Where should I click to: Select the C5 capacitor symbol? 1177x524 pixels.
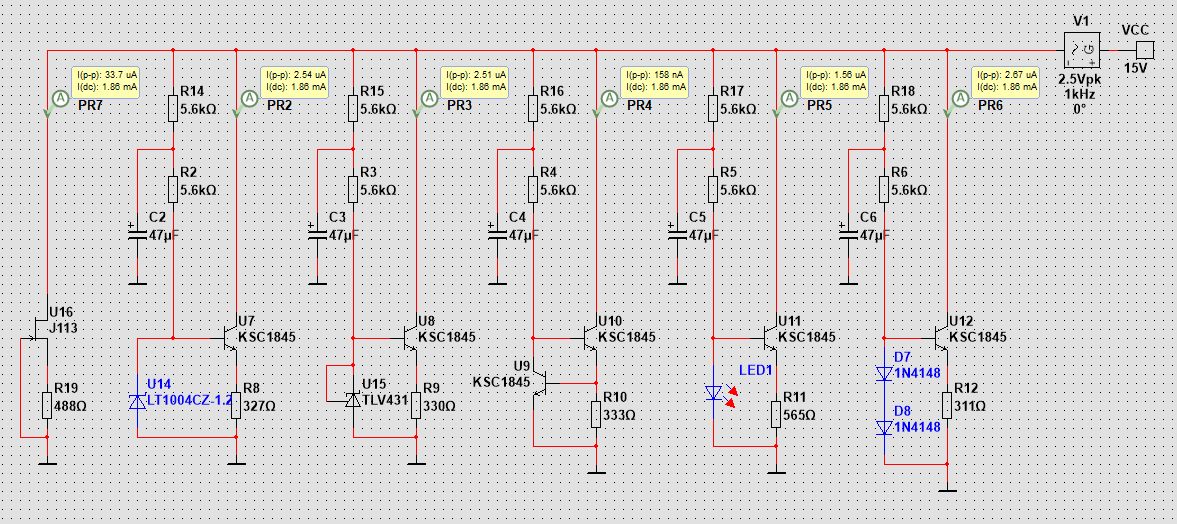point(678,235)
